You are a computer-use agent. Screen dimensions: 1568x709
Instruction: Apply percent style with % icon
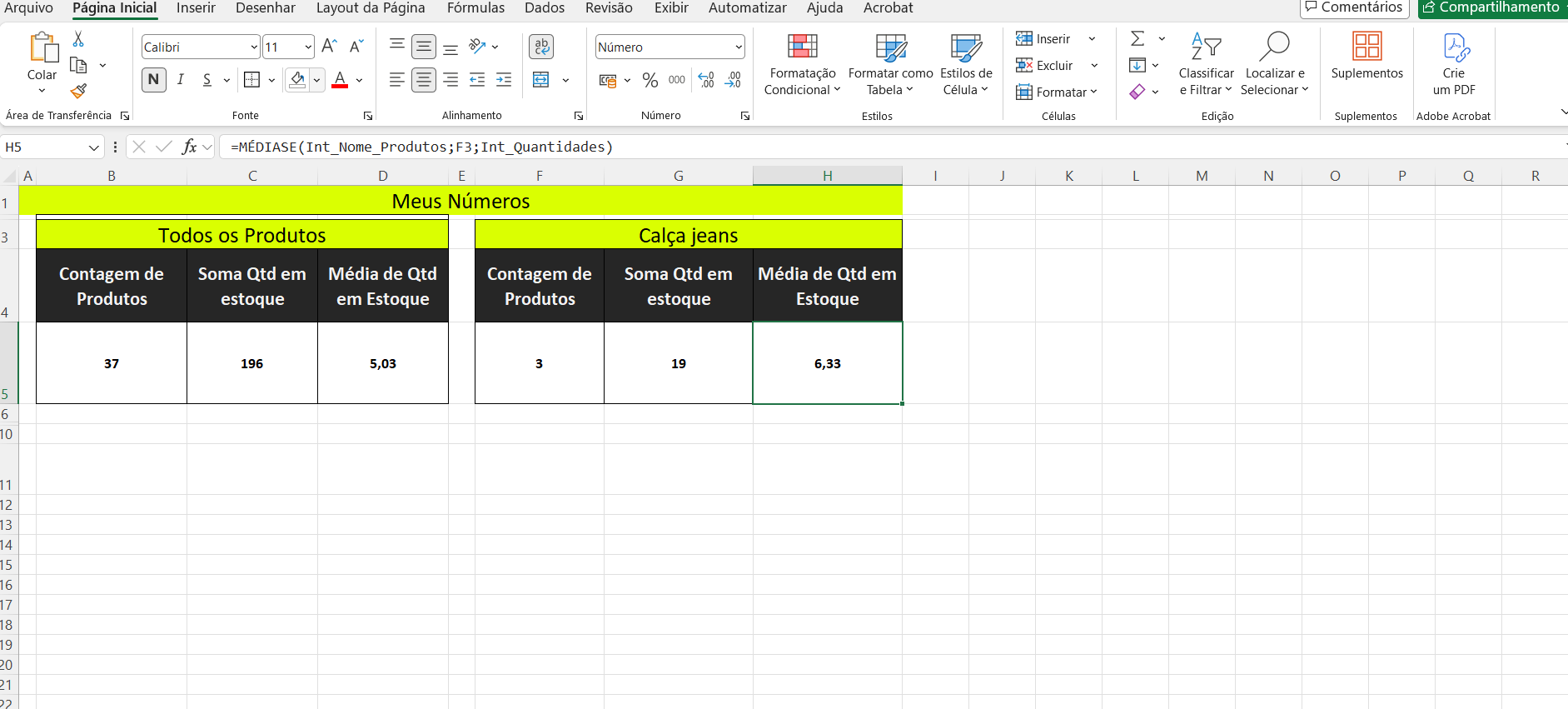(650, 80)
